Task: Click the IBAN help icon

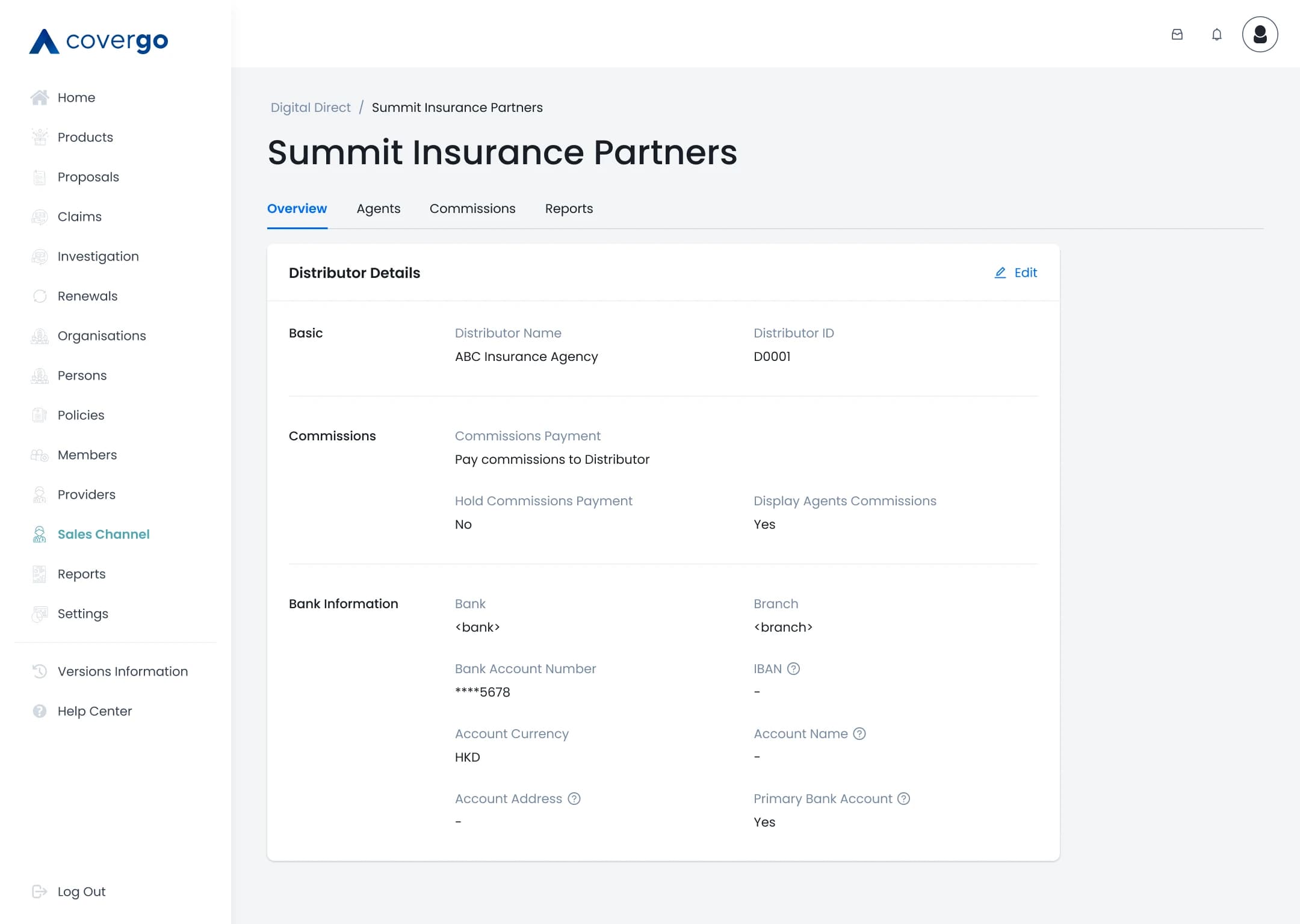Action: pos(794,668)
